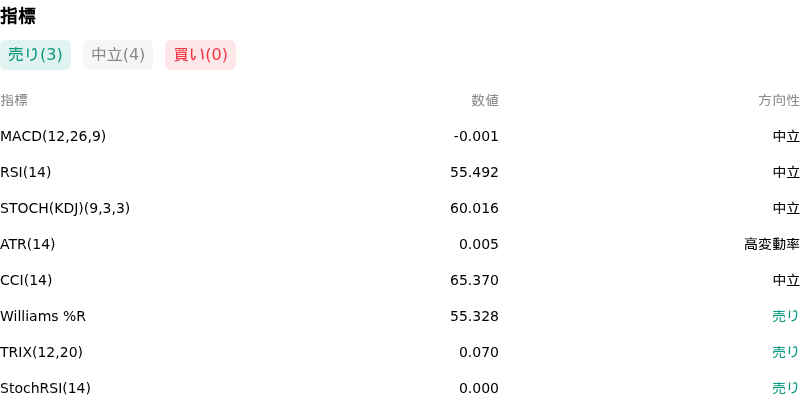Click the 高変動率 label for ATR
800x398 pixels.
click(772, 244)
